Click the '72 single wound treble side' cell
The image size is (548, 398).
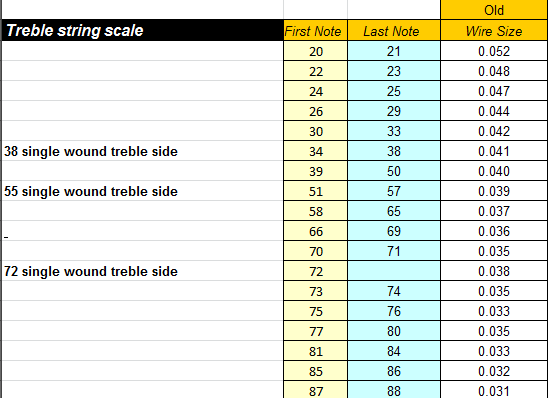[x=142, y=271]
